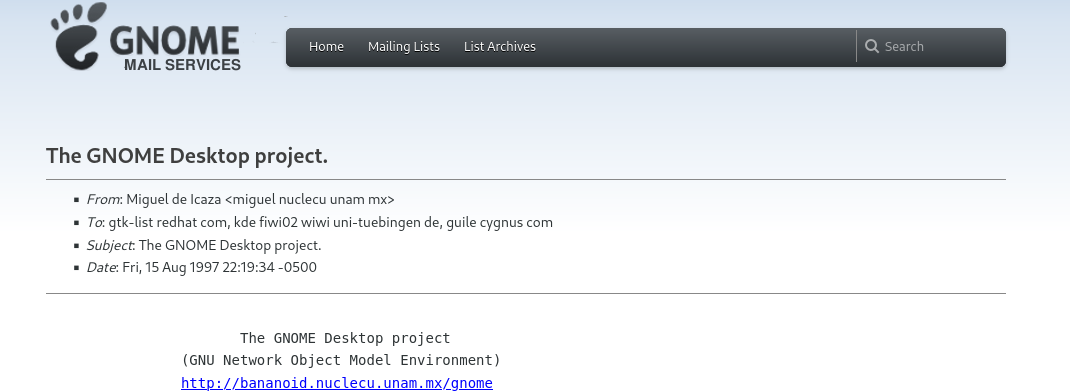Open the bananoid.nuclecu.unam.mx/gnome link

(336, 383)
